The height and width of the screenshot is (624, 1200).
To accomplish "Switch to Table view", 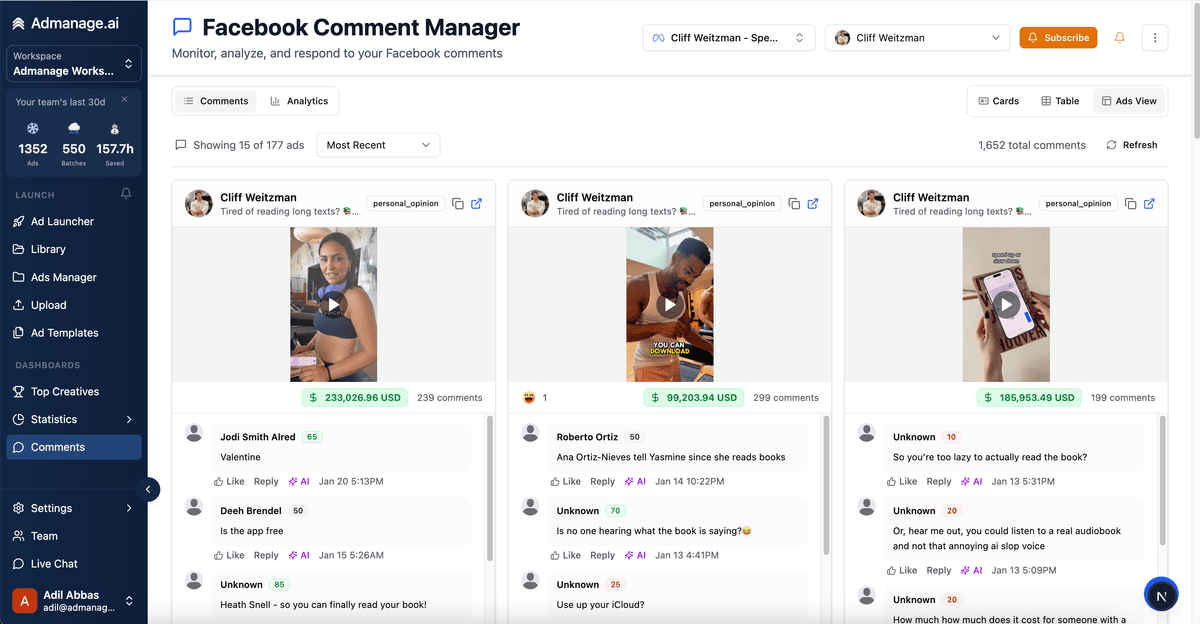I will 1061,101.
